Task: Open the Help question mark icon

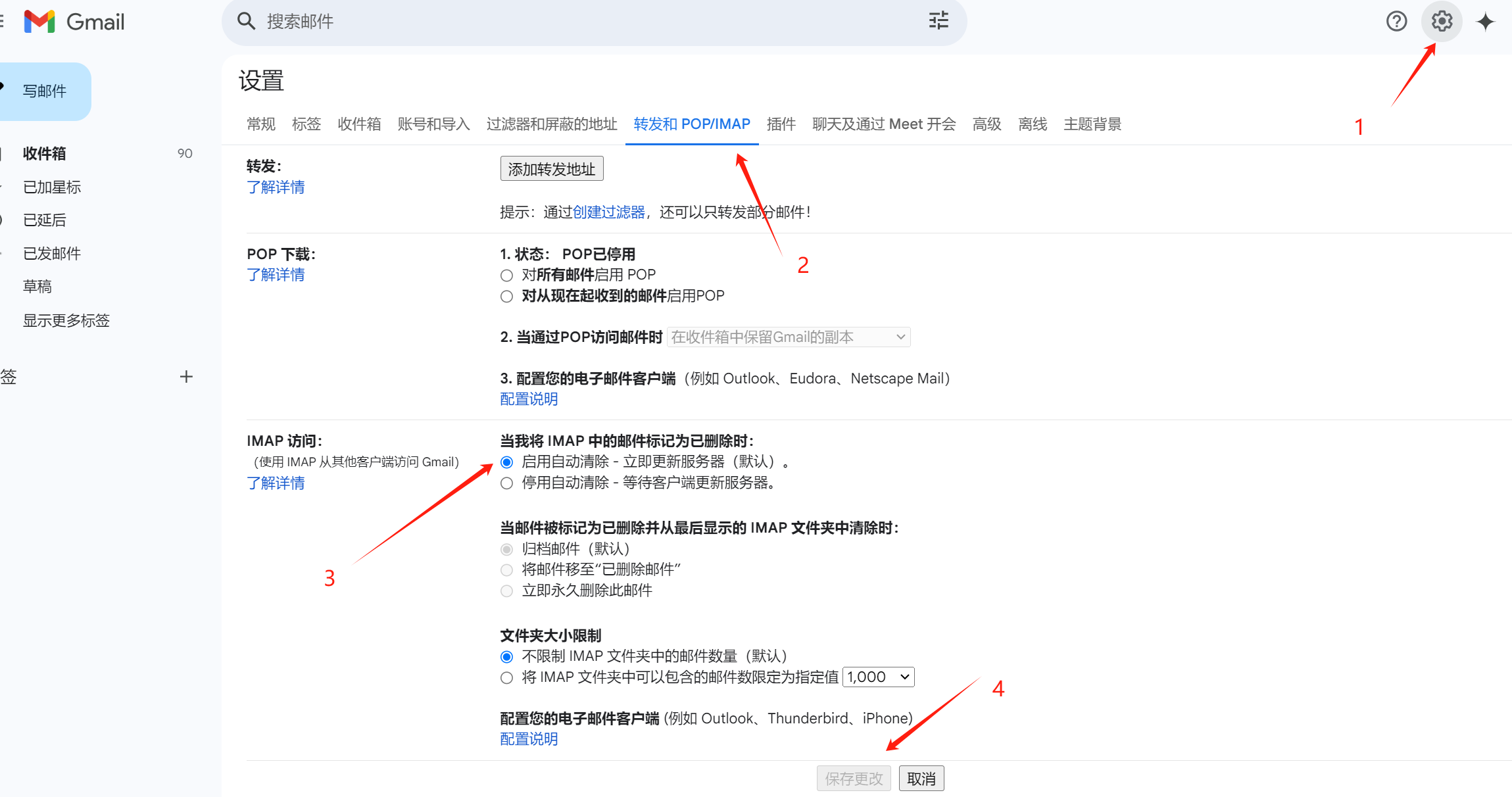Action: click(x=1396, y=22)
